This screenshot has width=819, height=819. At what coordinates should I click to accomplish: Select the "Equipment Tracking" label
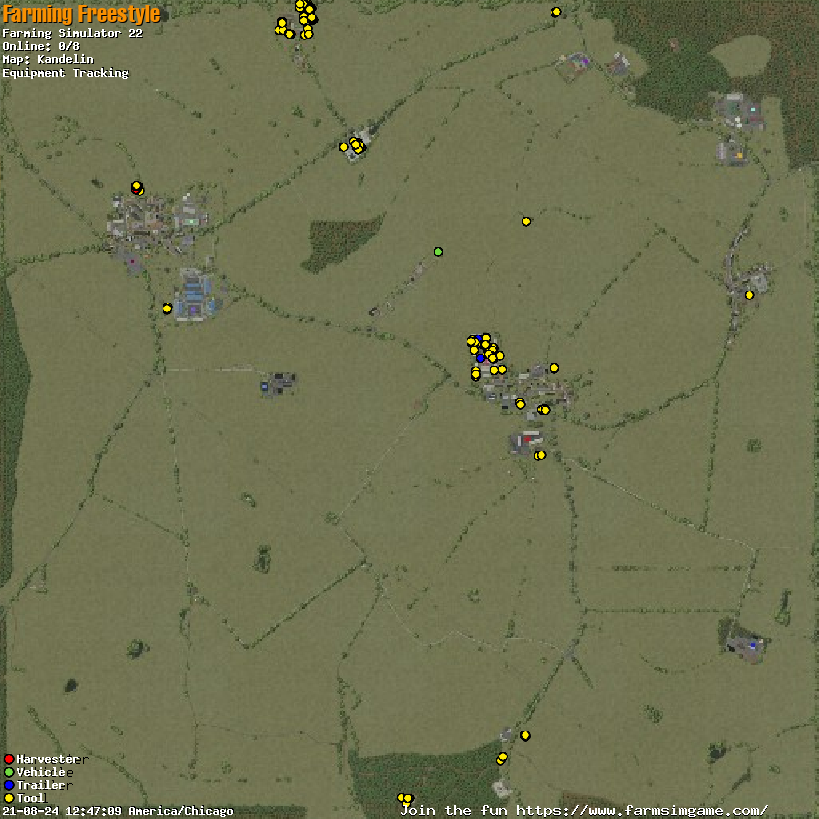pos(65,73)
